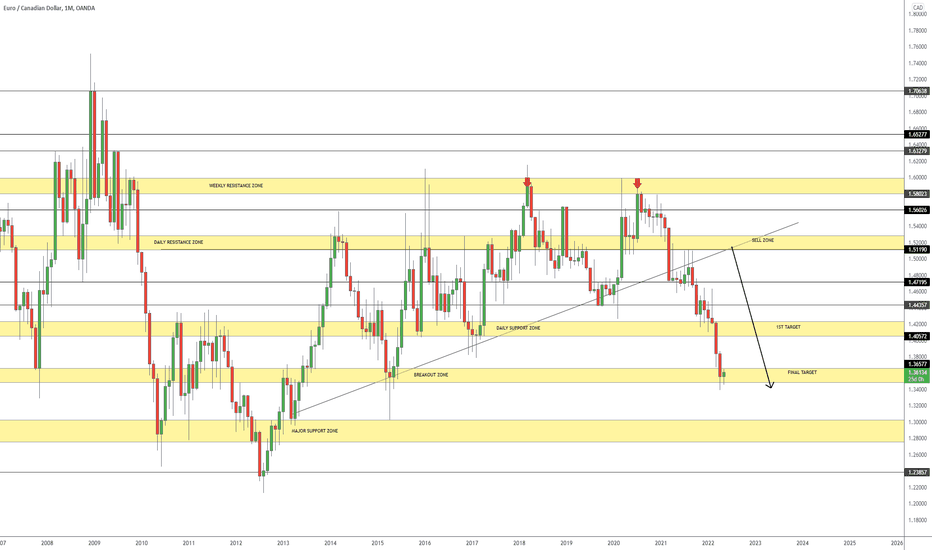Image resolution: width=932 pixels, height=550 pixels.
Task: Click the 1.34000 price axis tick
Action: [918, 389]
